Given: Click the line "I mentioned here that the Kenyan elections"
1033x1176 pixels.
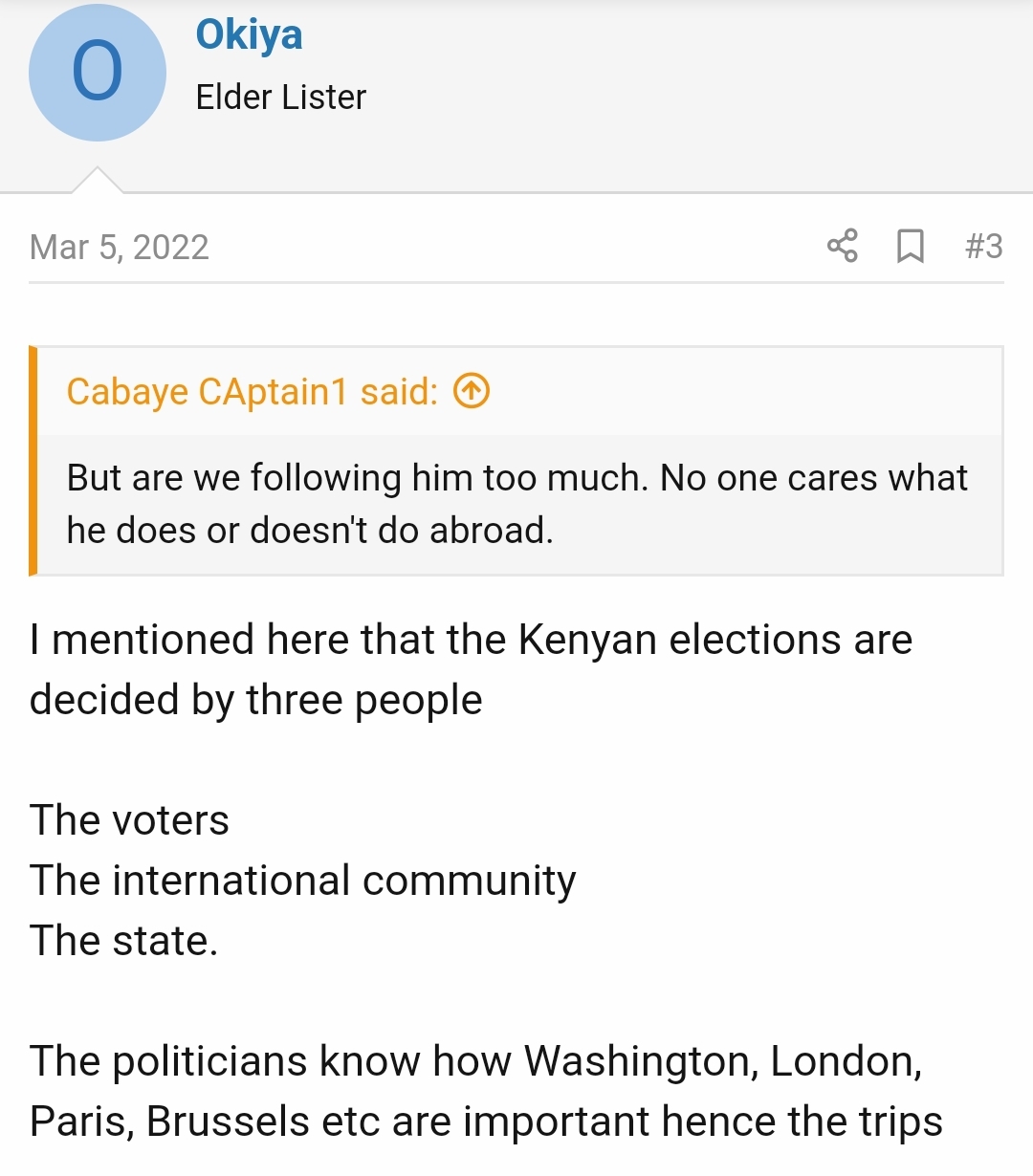Looking at the screenshot, I should [471, 640].
